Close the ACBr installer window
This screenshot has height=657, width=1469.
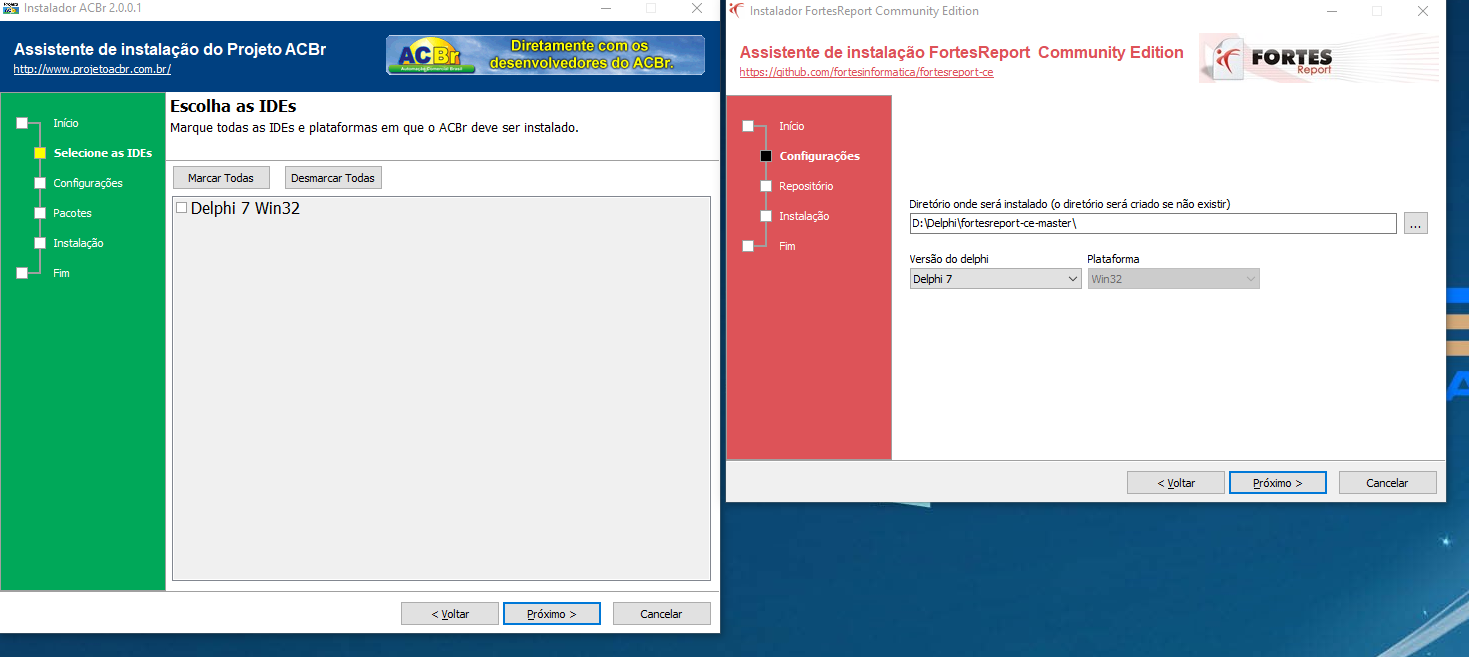(697, 8)
